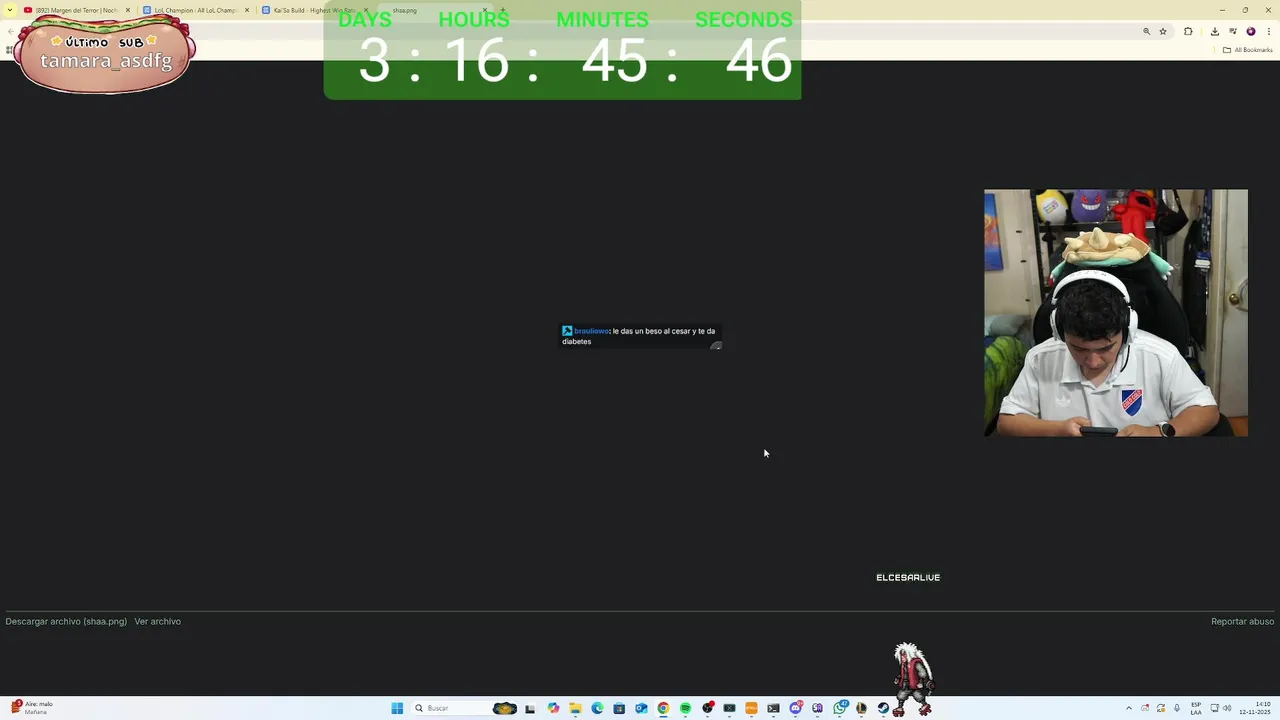Open All Bookmarks folder
Image resolution: width=1280 pixels, height=720 pixels.
[x=1248, y=50]
